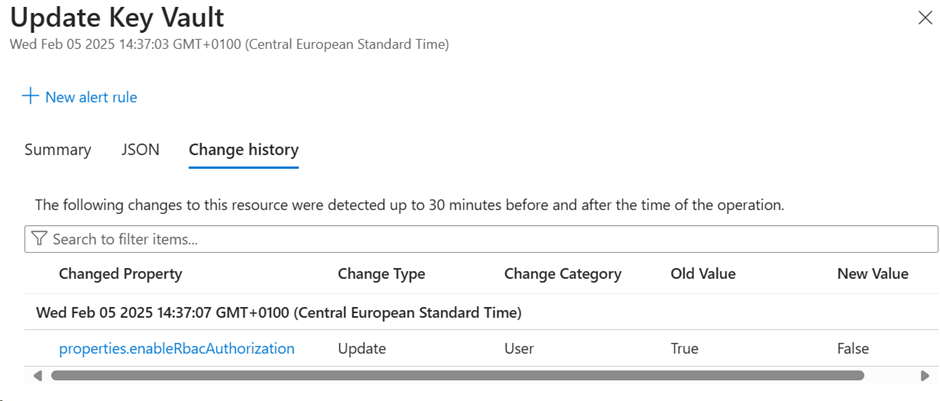
Task: Click the horizontal scrollbar thumb
Action: click(457, 376)
